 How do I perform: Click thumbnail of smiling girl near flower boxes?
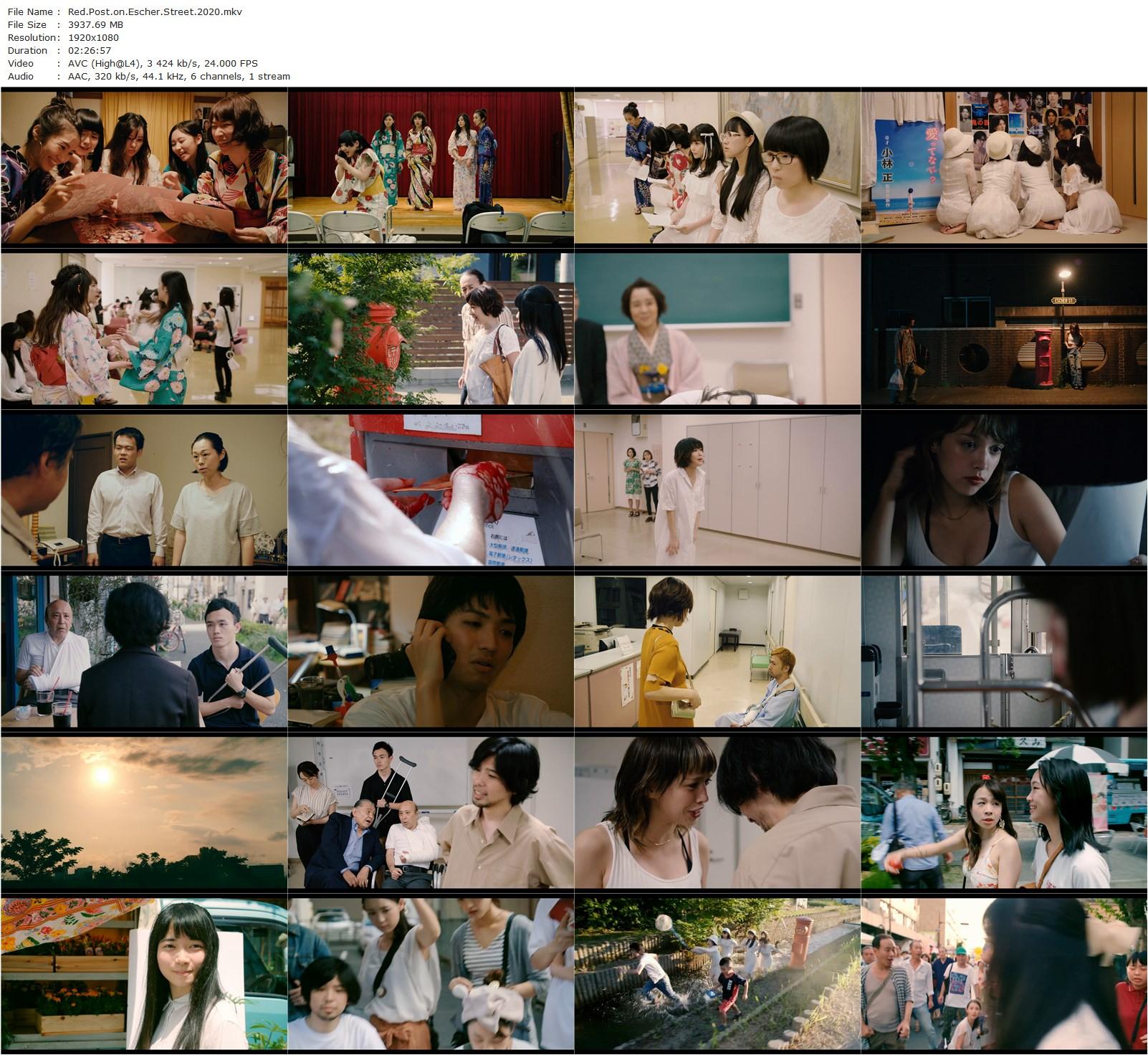144,975
